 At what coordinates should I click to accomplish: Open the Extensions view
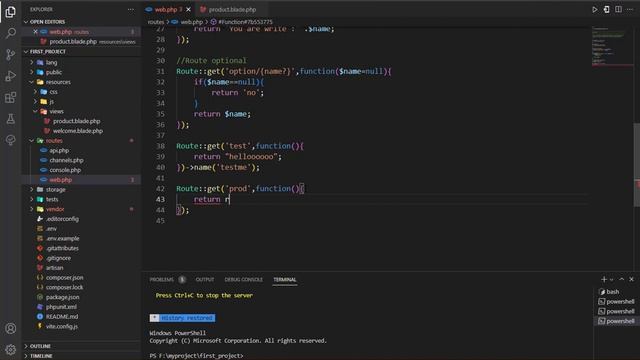(11, 98)
